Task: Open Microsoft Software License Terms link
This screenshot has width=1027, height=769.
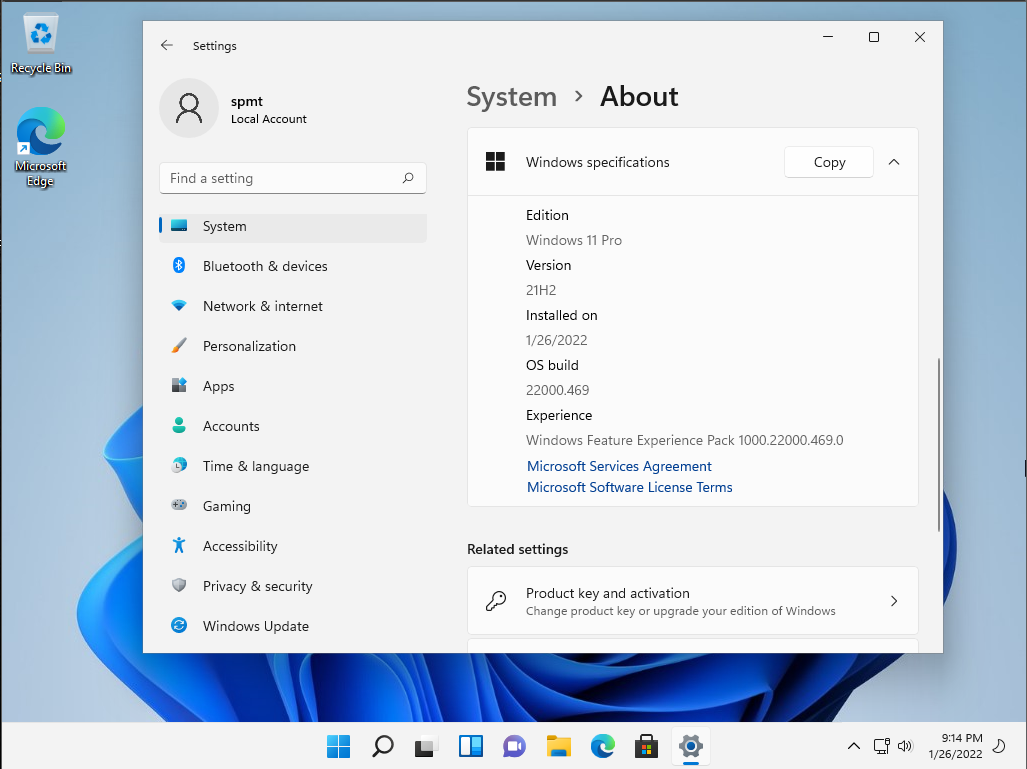Action: (x=629, y=487)
